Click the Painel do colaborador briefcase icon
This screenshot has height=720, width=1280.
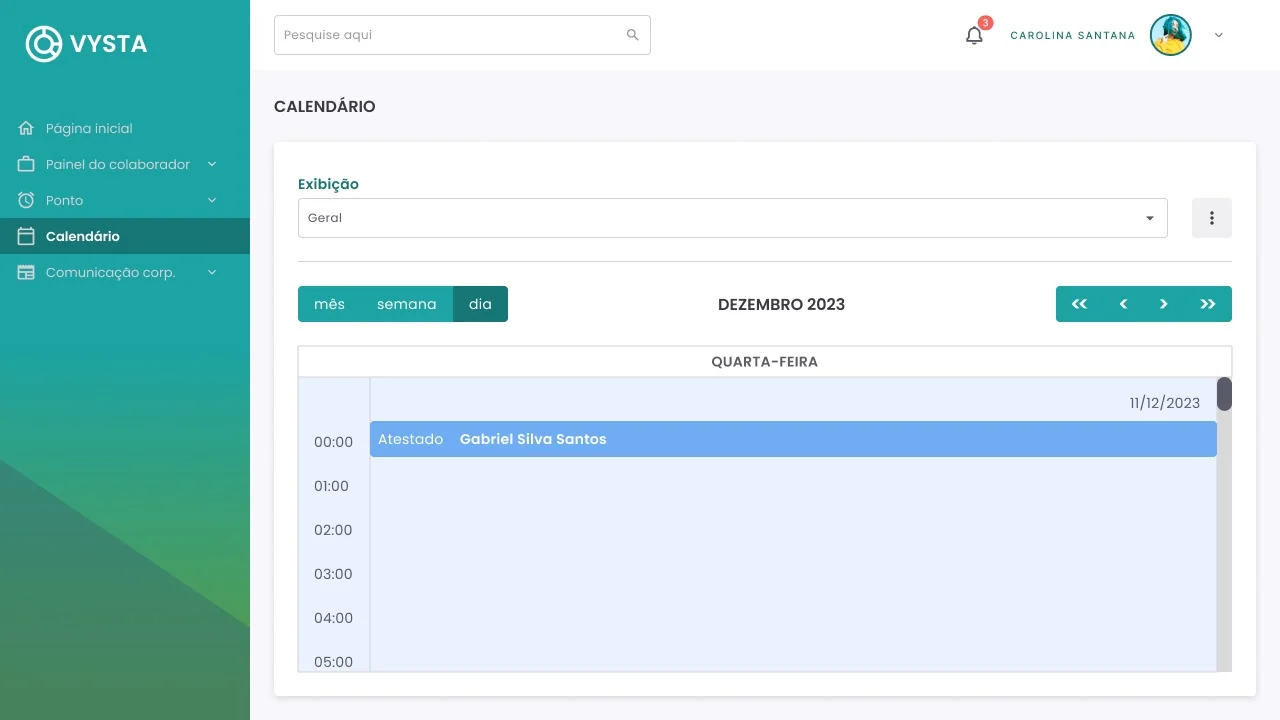(x=26, y=164)
